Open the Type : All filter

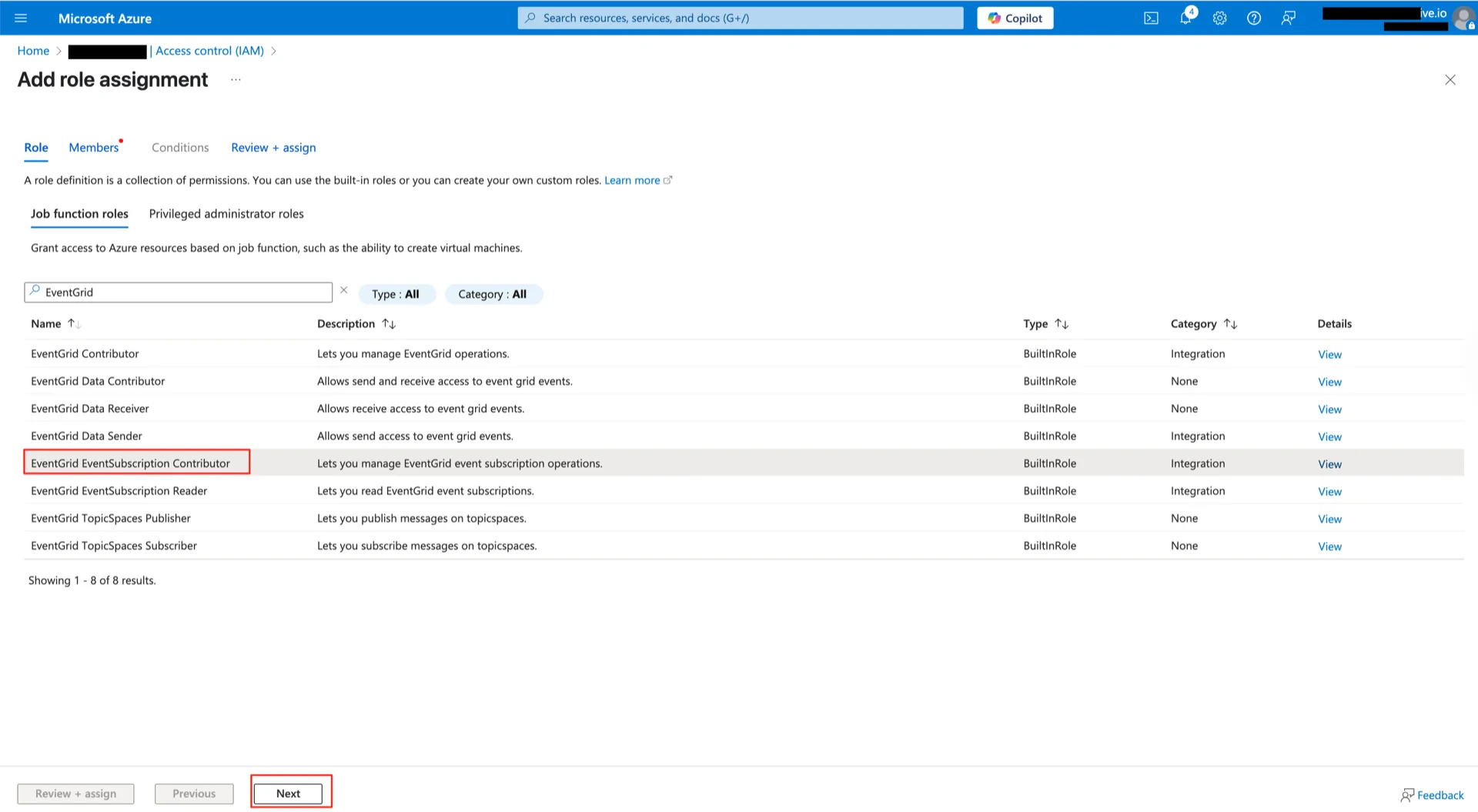point(396,294)
